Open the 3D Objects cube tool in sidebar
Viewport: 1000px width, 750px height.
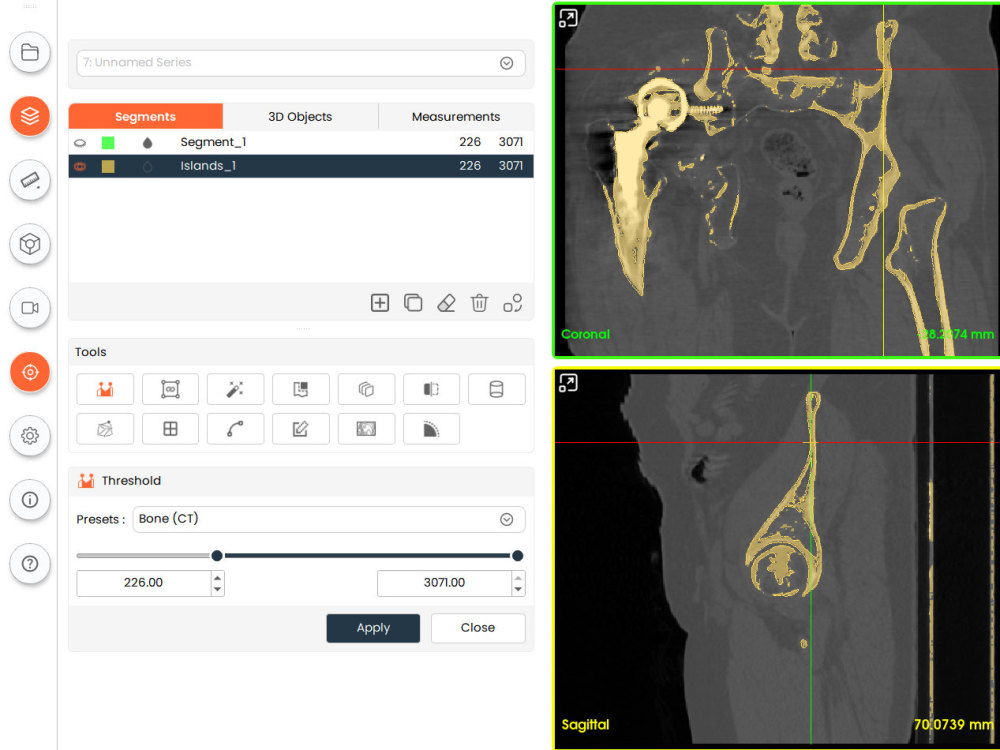(x=29, y=244)
